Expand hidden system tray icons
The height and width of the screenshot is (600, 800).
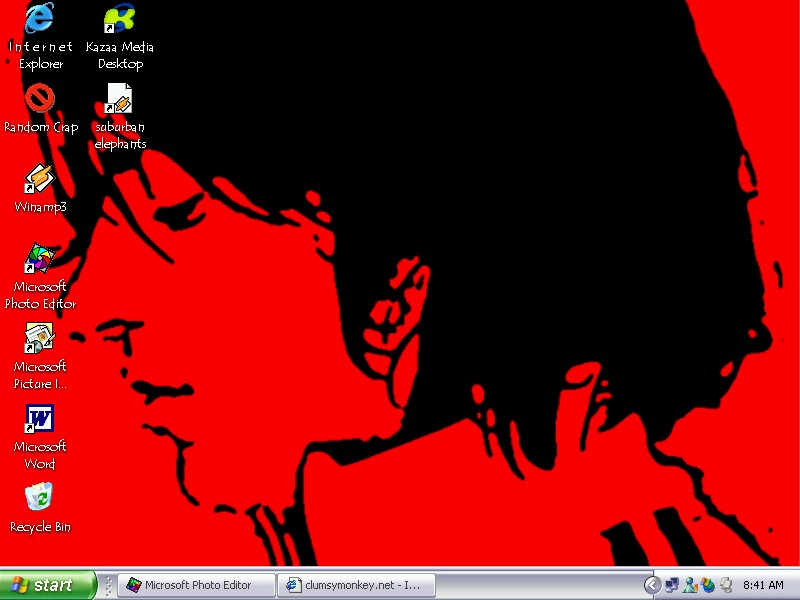click(652, 585)
